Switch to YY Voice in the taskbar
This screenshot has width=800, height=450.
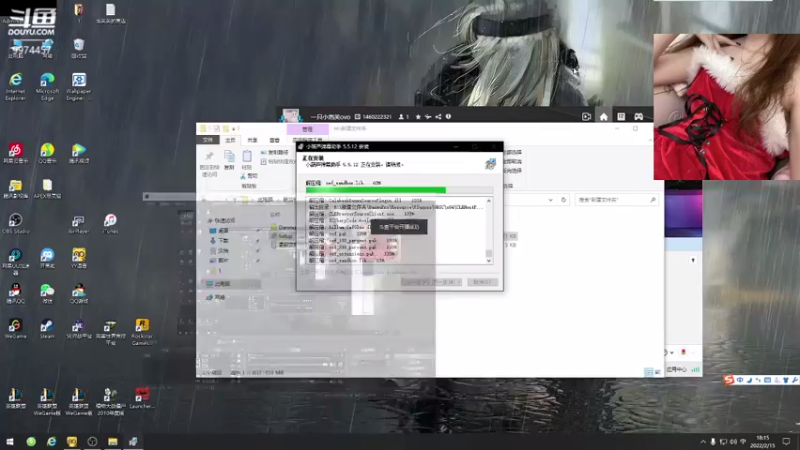(72, 441)
